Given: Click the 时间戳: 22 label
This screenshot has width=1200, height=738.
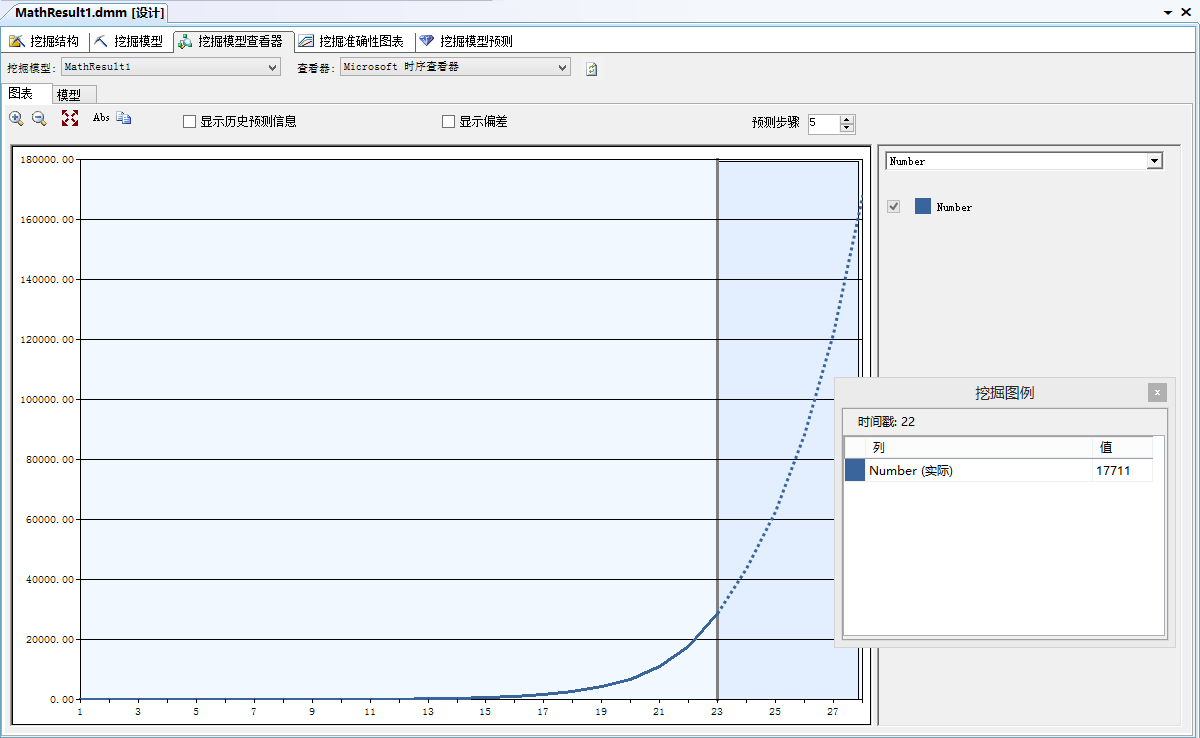Looking at the screenshot, I should (x=886, y=422).
